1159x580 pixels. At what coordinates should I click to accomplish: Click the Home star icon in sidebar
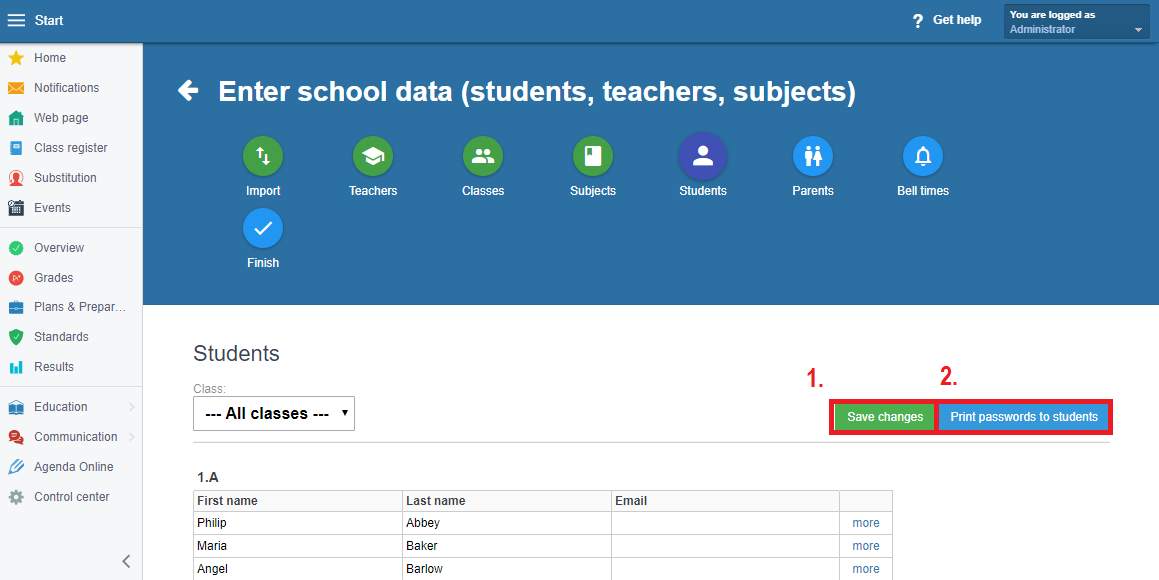click(16, 58)
